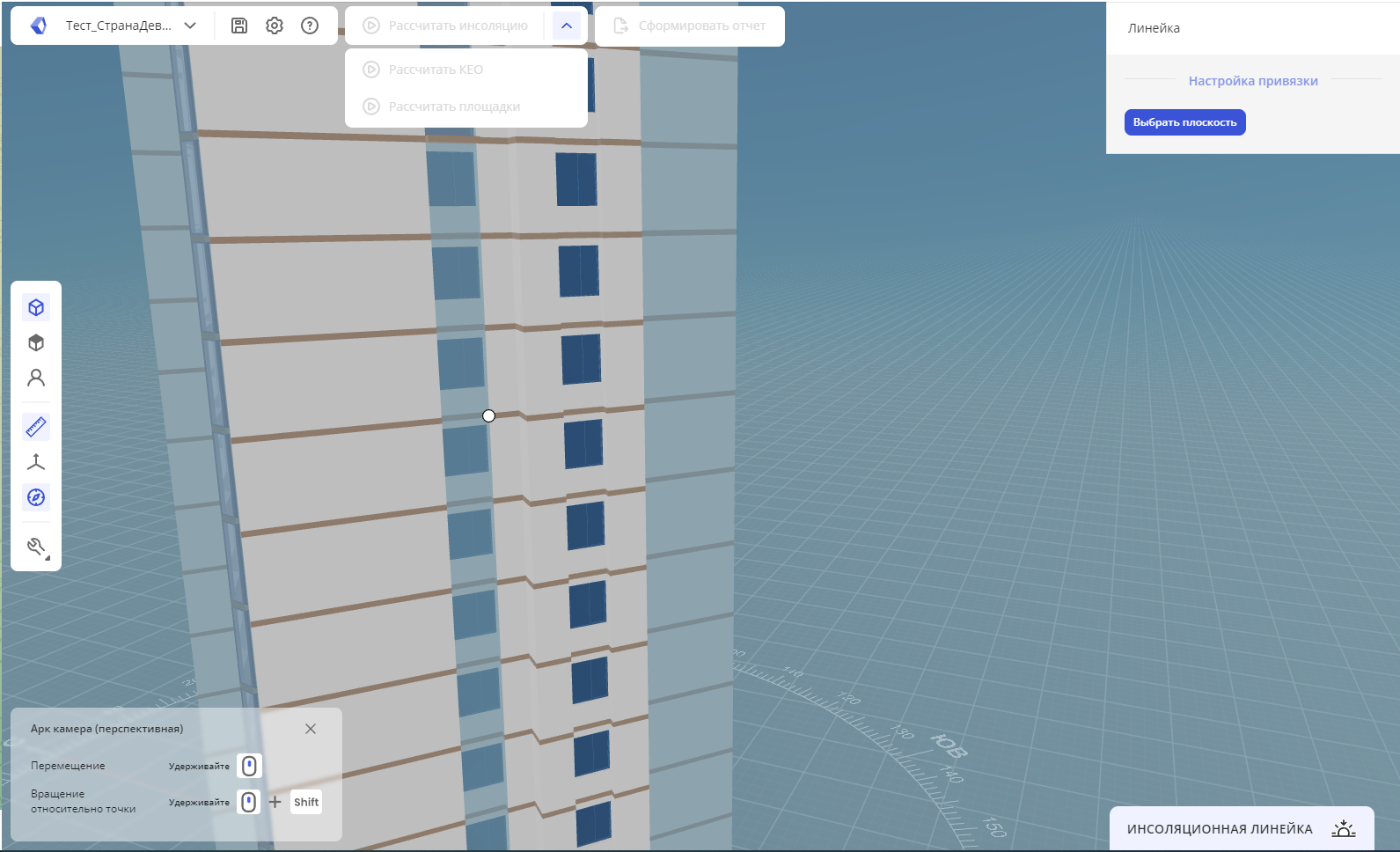Open the wrench tools icon
The image size is (1400, 852).
[x=36, y=547]
